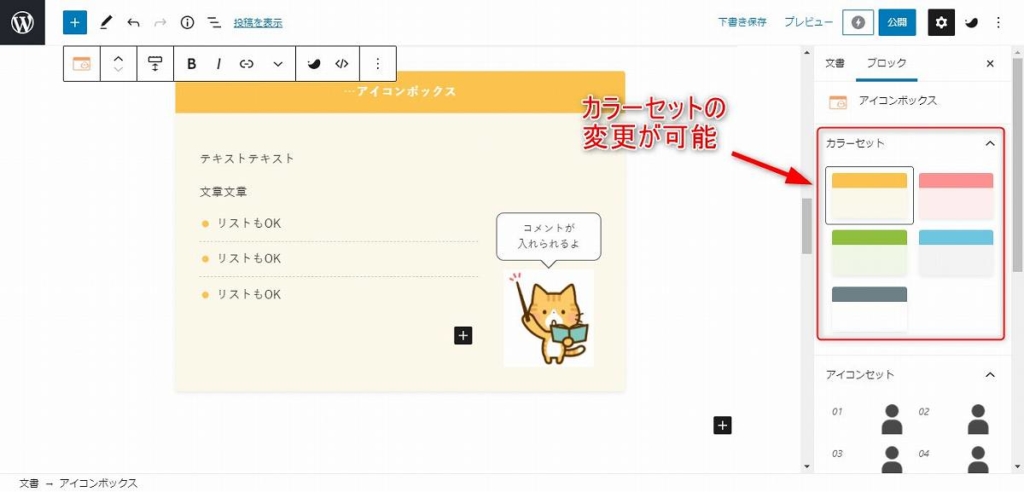The width and height of the screenshot is (1024, 492).
Task: Collapse the カラーセット panel
Action: click(x=990, y=143)
